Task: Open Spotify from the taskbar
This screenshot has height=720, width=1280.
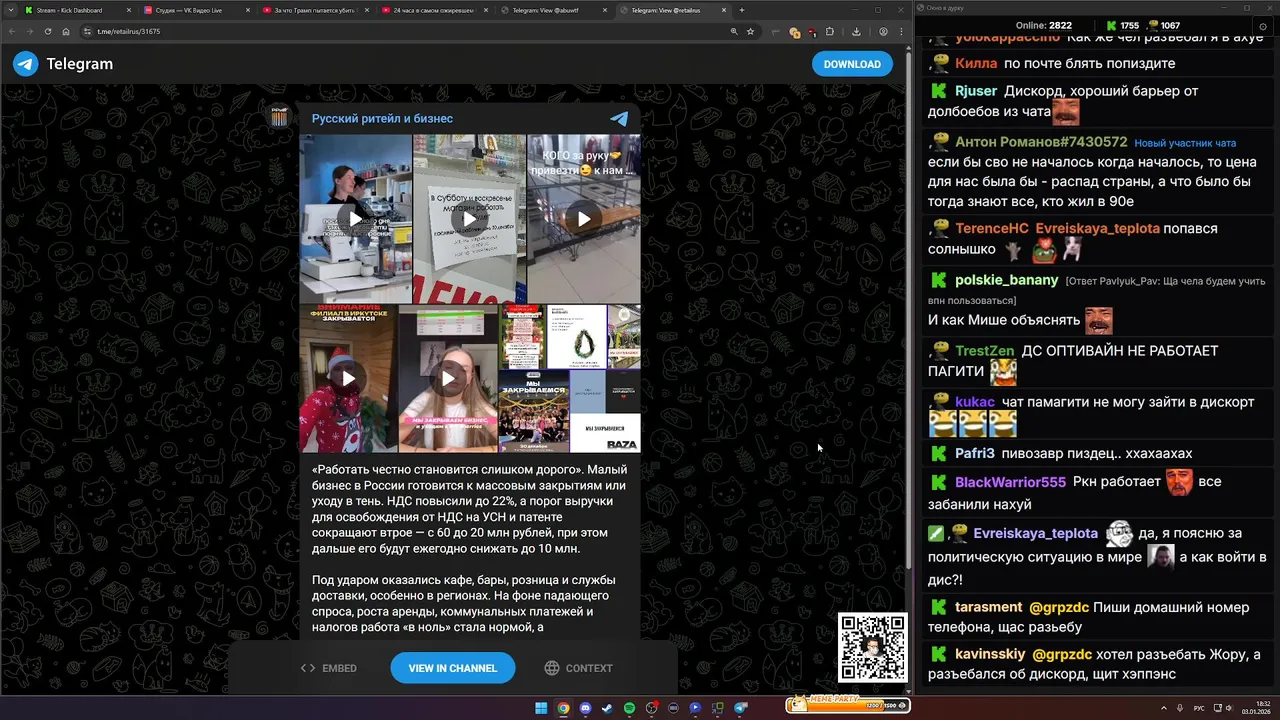Action: point(629,708)
